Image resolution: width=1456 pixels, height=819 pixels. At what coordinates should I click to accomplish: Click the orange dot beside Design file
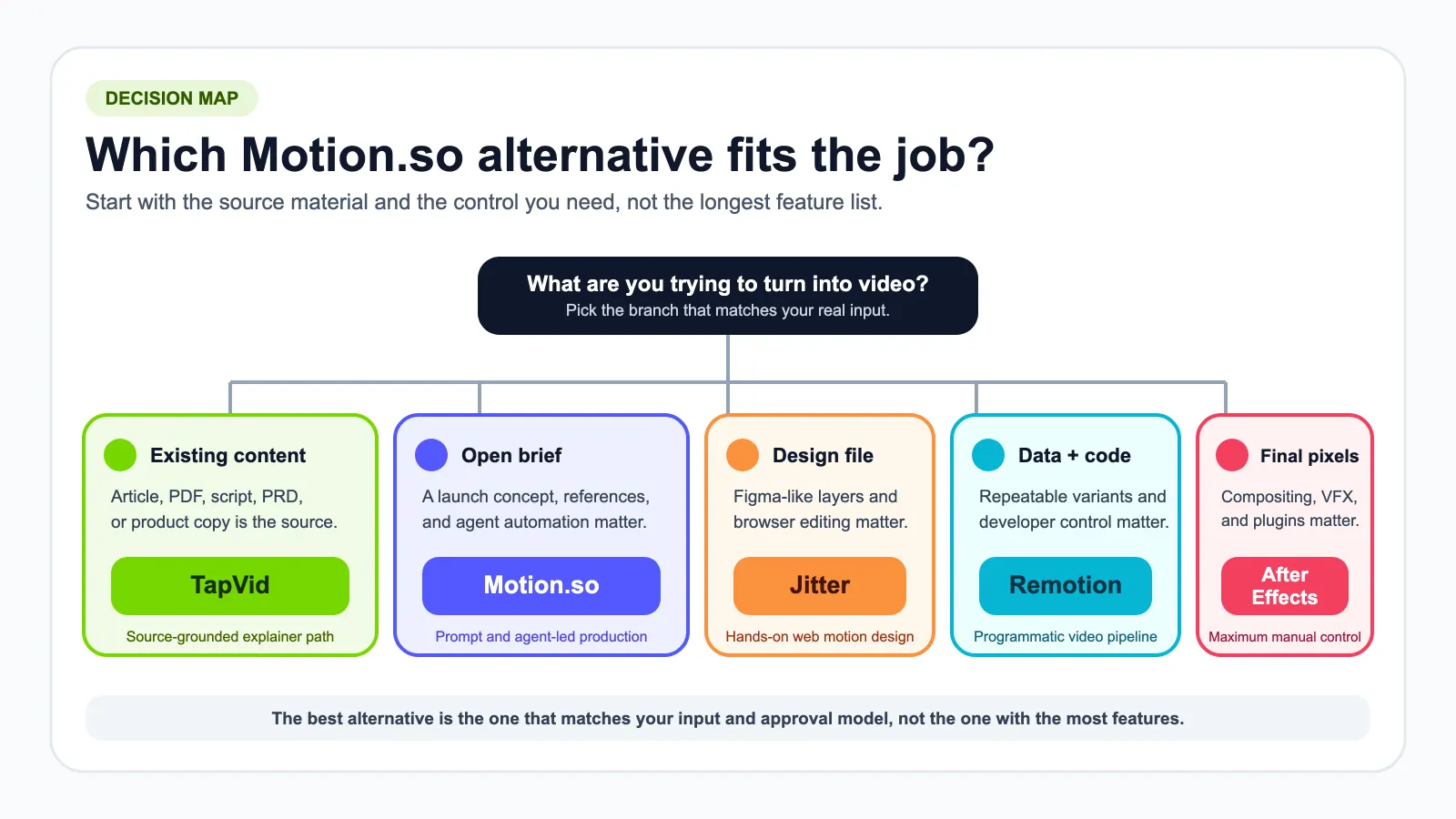(743, 455)
